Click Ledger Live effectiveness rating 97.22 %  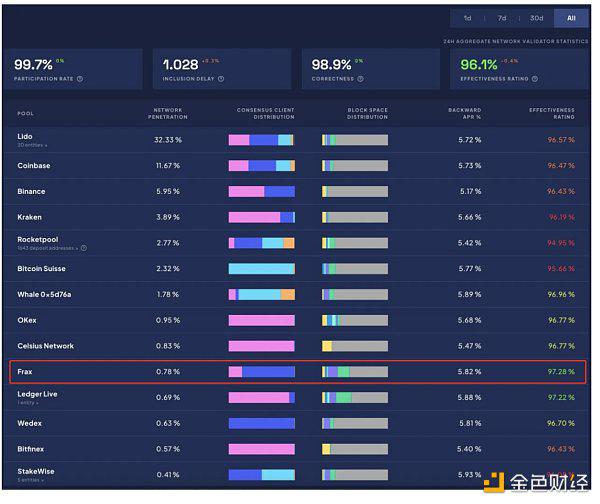[561, 397]
